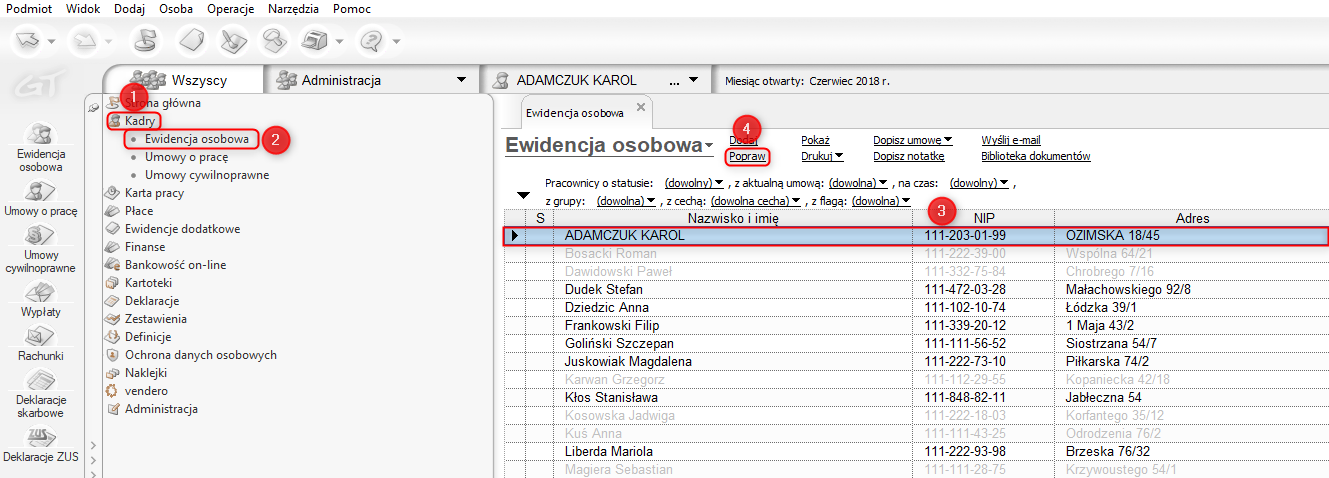Open Umowy cywilnoprawne shortcut in left bar
The image size is (1329, 478).
tap(41, 249)
